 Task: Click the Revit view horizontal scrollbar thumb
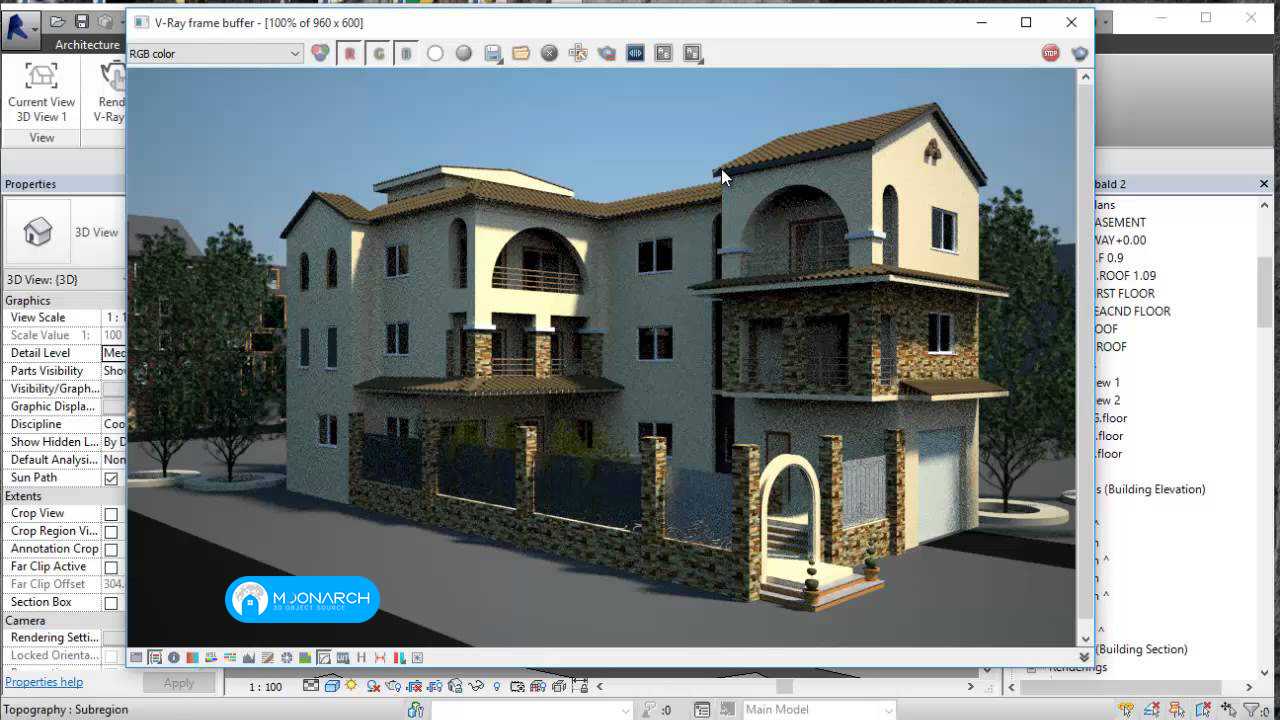point(784,687)
